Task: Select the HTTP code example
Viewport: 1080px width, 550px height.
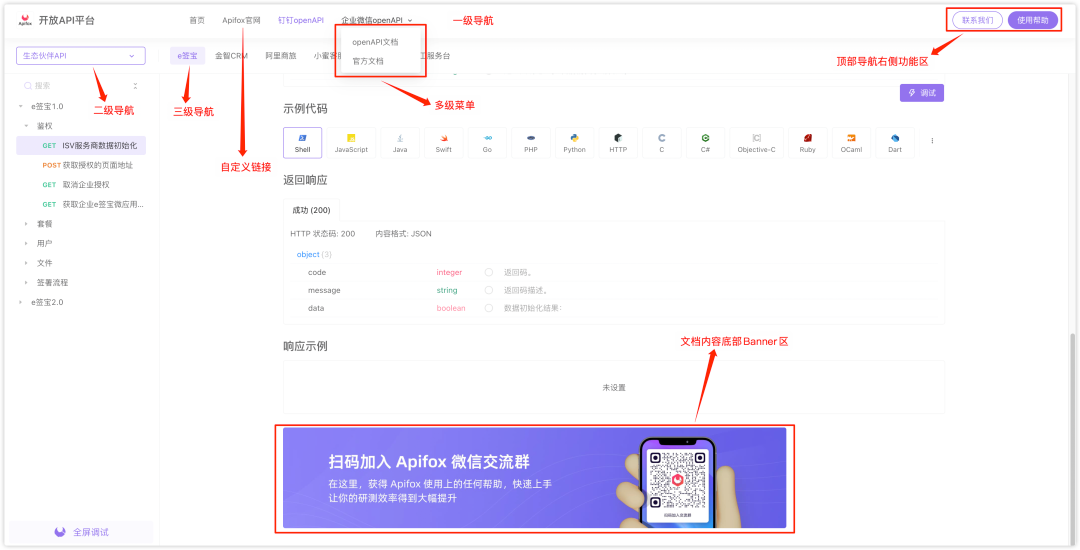Action: tap(618, 142)
